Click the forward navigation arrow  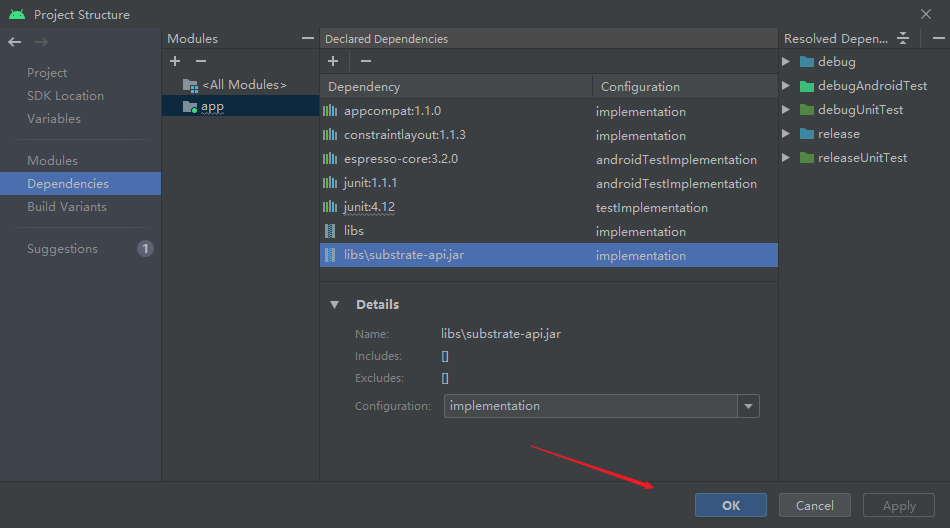click(x=41, y=42)
